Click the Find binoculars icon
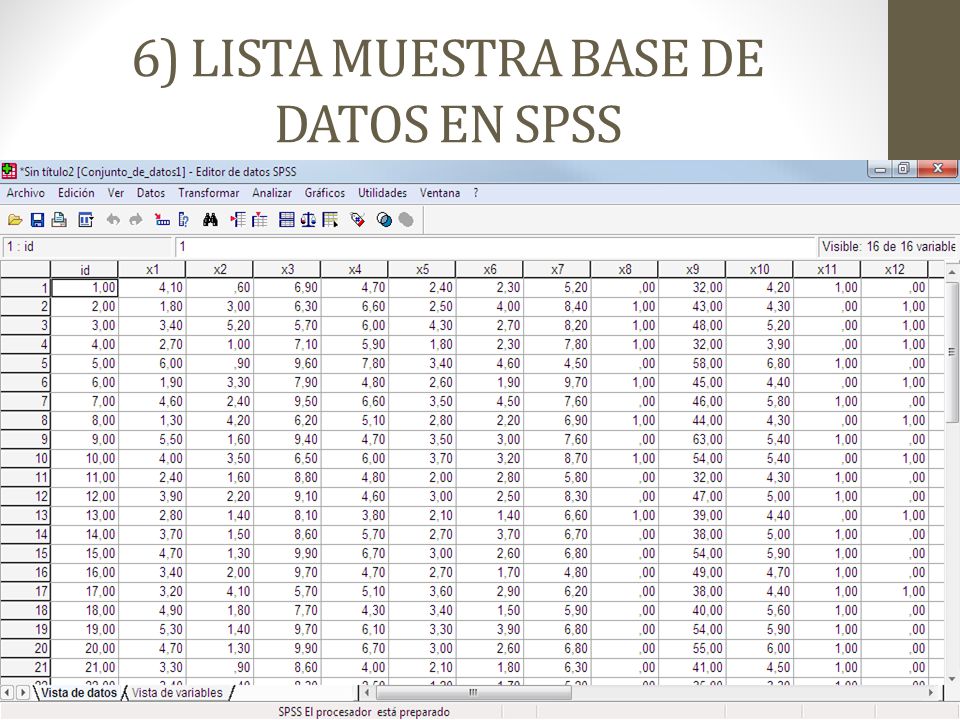Viewport: 960px width, 720px height. click(210, 220)
